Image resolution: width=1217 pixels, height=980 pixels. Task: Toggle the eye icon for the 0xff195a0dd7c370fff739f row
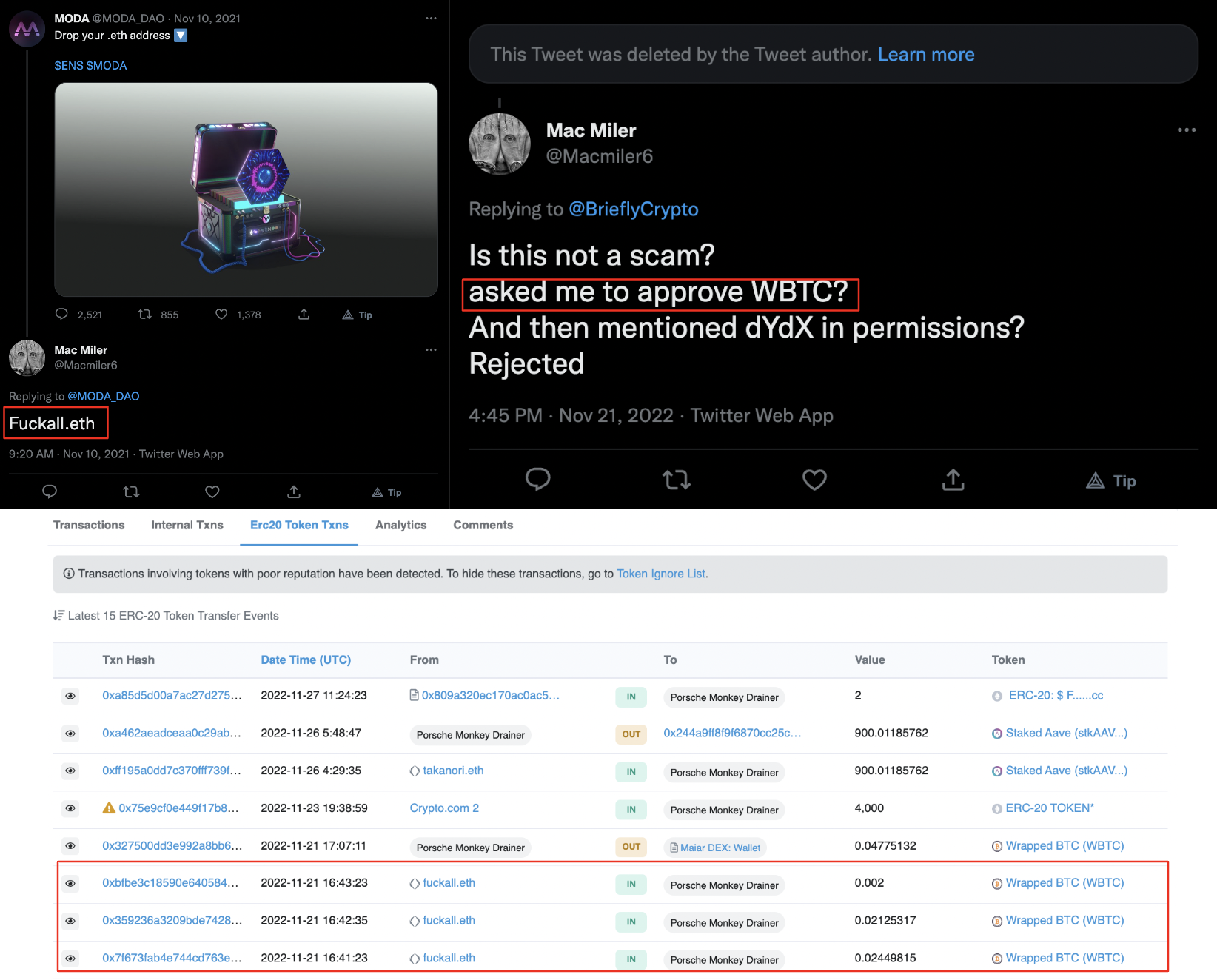pyautogui.click(x=70, y=771)
